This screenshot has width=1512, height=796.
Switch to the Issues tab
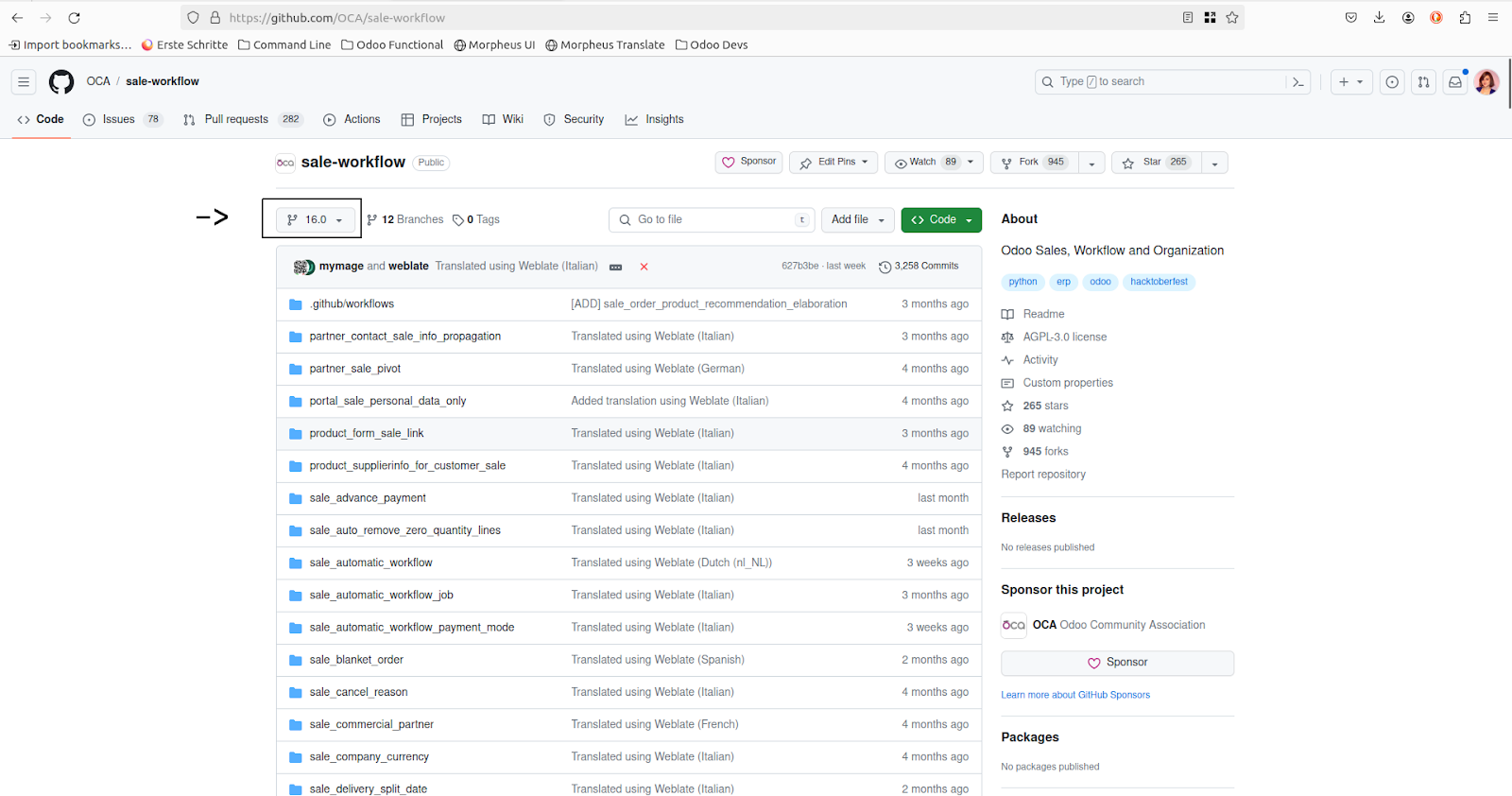click(x=119, y=119)
